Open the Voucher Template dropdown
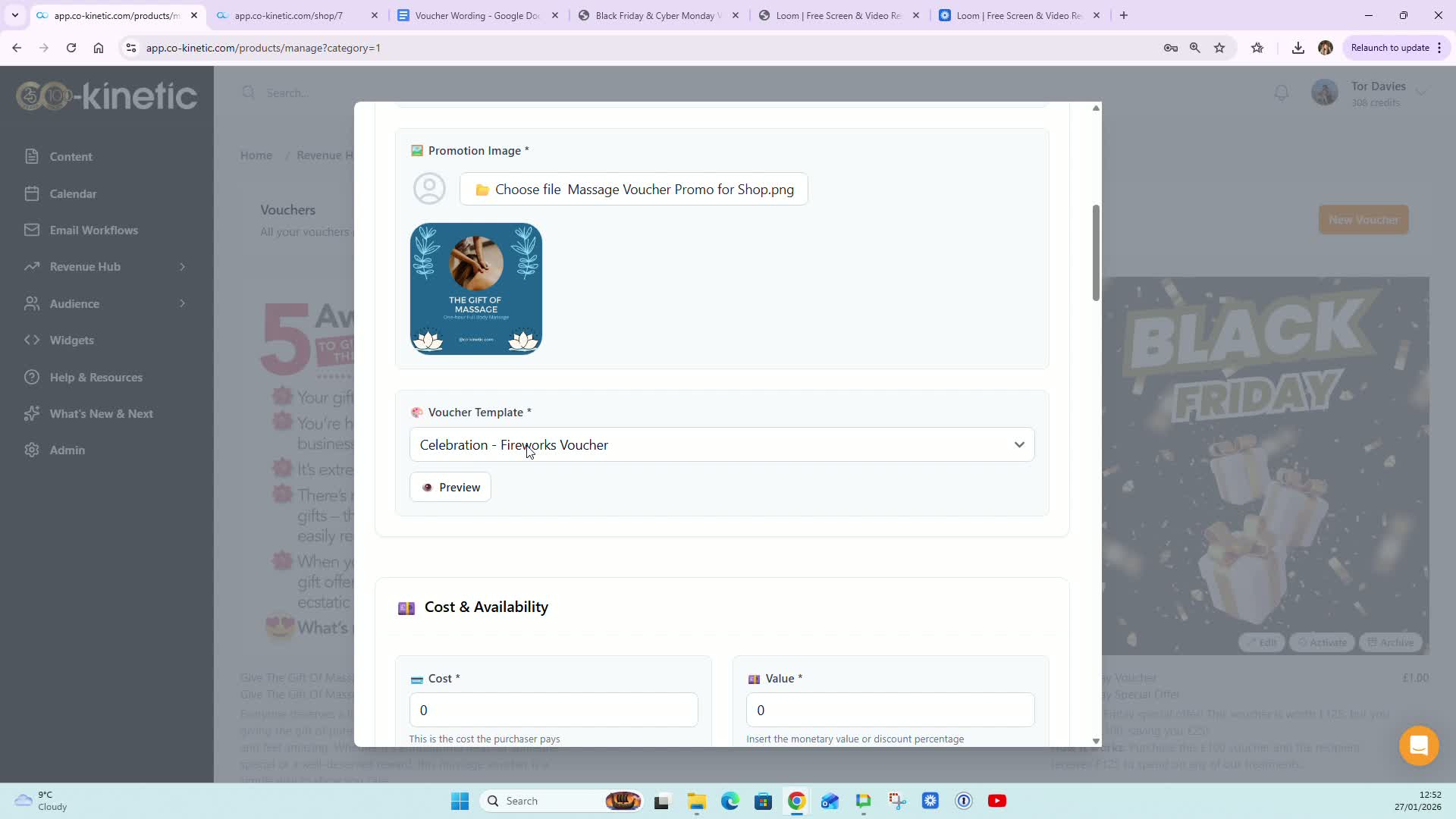Image resolution: width=1456 pixels, height=819 pixels. [722, 445]
